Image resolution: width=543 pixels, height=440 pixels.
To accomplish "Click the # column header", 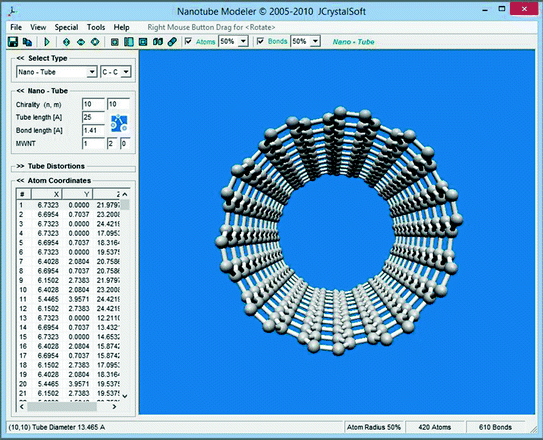I will [24, 194].
